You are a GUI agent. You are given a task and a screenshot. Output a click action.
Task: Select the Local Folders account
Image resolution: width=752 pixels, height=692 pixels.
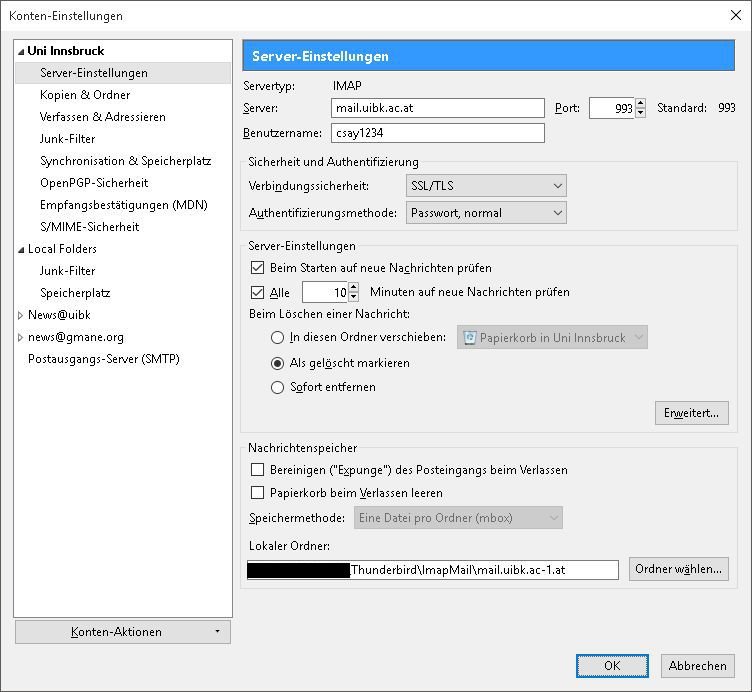[x=62, y=249]
